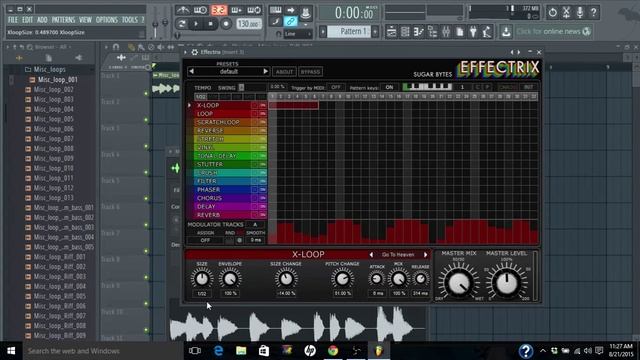Click the pattern selector right arrow
This screenshot has width=640, height=360.
pyautogui.click(x=375, y=31)
